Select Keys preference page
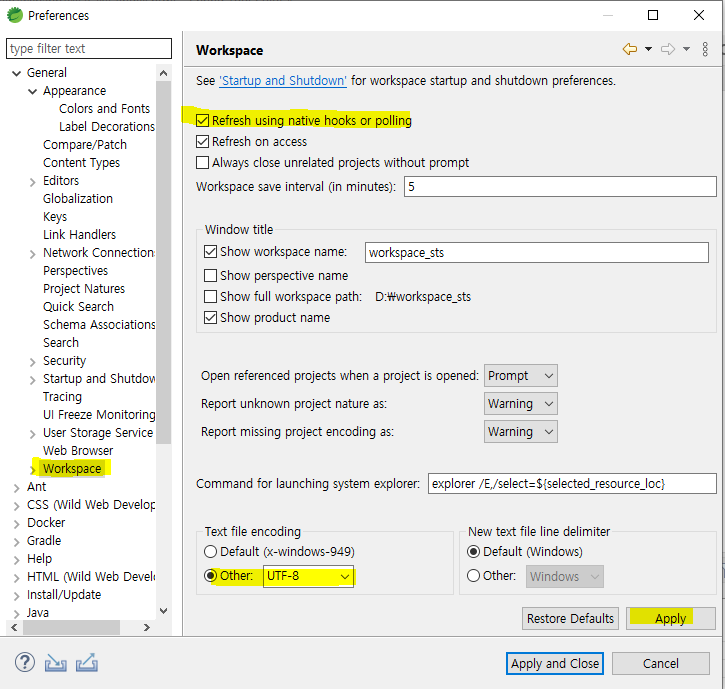 click(x=55, y=217)
